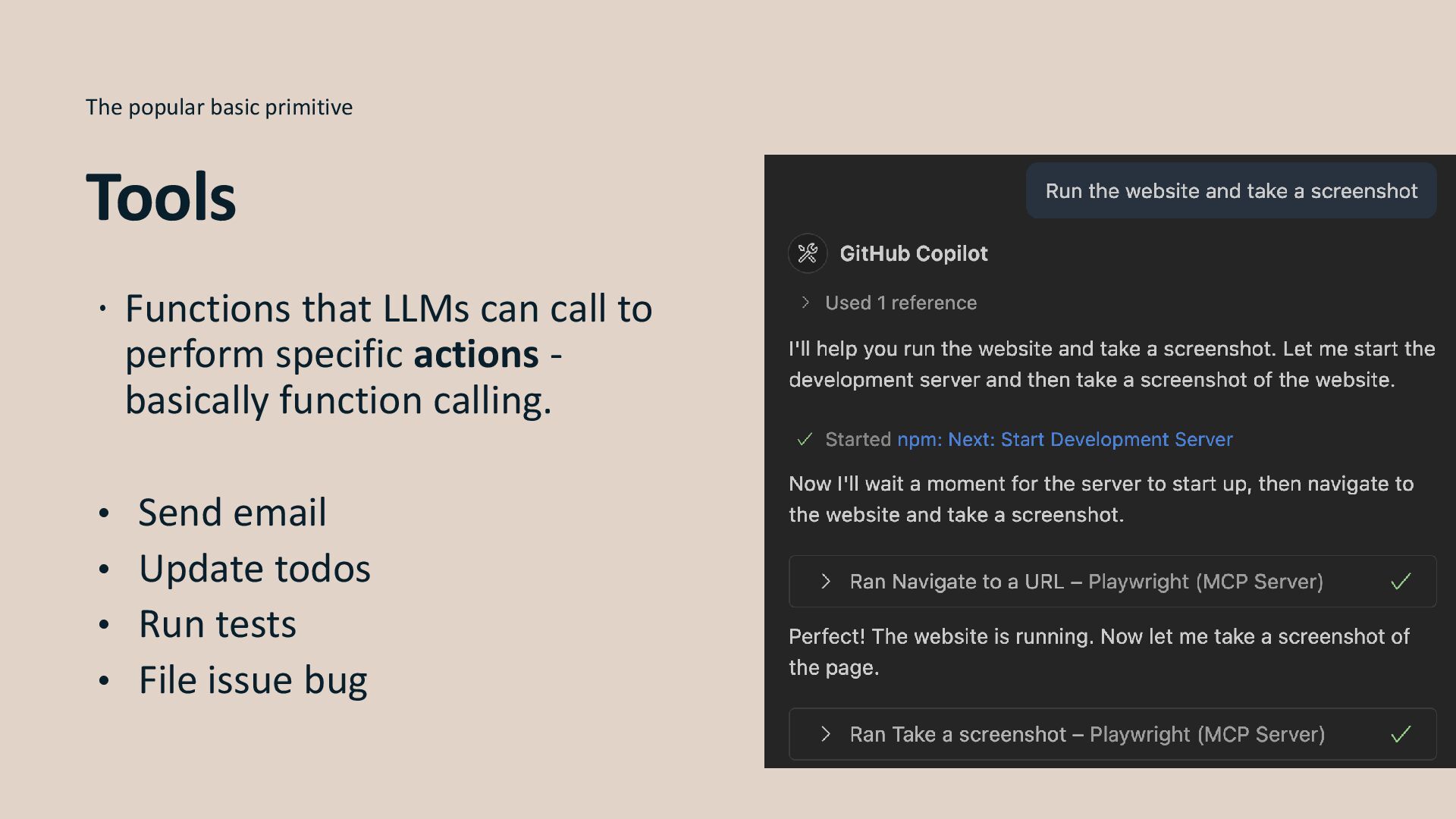Expand the 'Ran Take a screenshot' chevron

pyautogui.click(x=826, y=734)
